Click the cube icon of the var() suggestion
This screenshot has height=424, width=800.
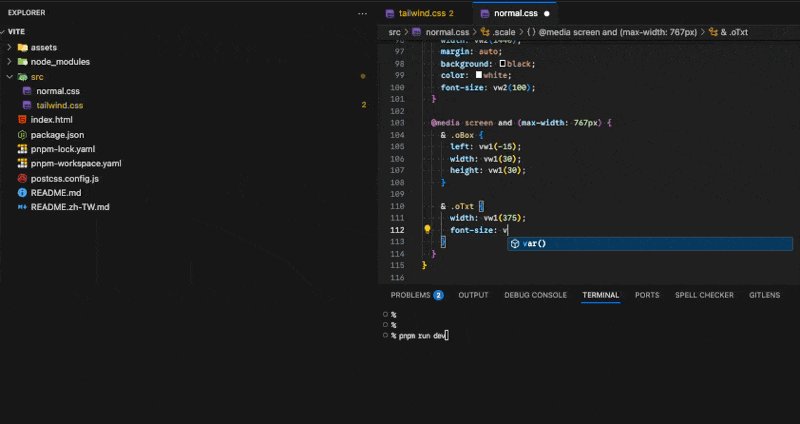pyautogui.click(x=515, y=244)
